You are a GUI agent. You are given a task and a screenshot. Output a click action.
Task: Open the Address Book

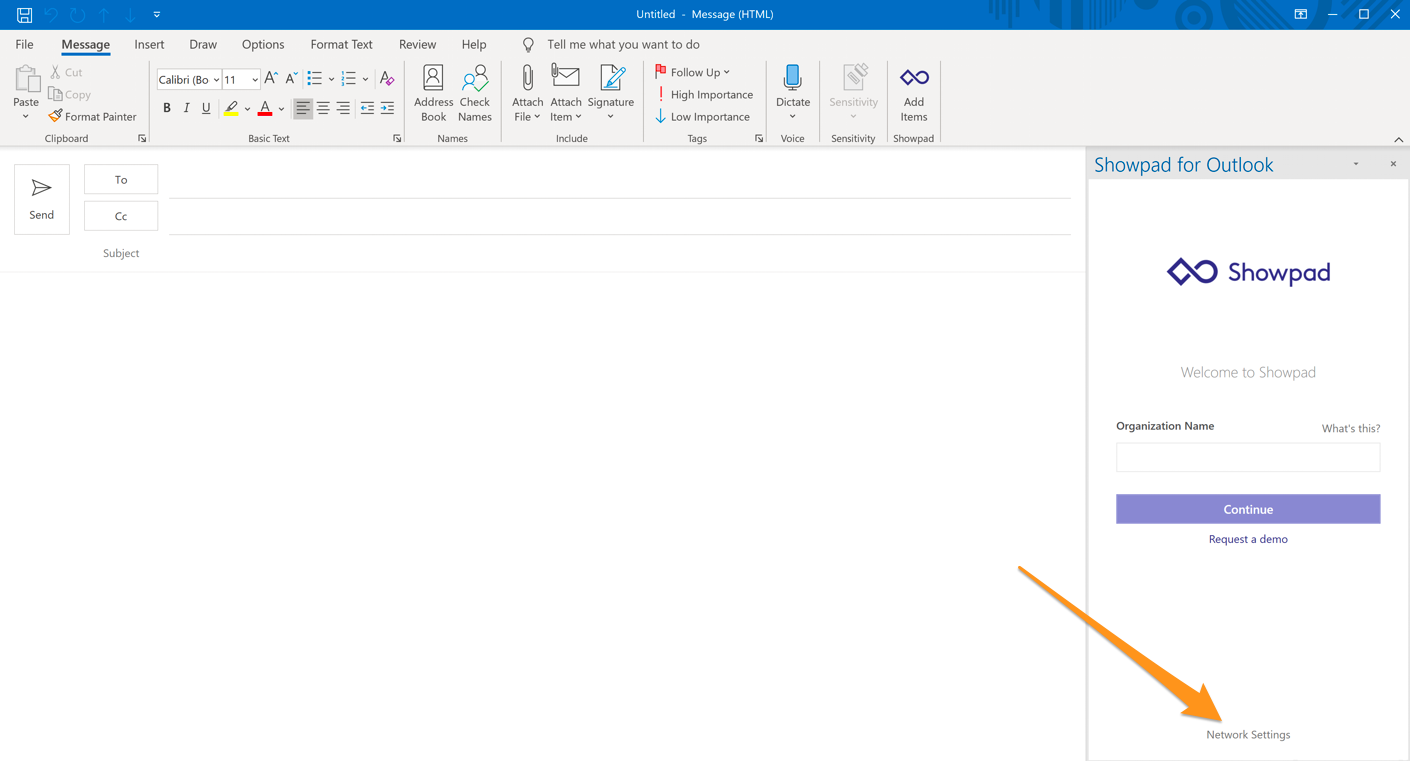[x=433, y=93]
